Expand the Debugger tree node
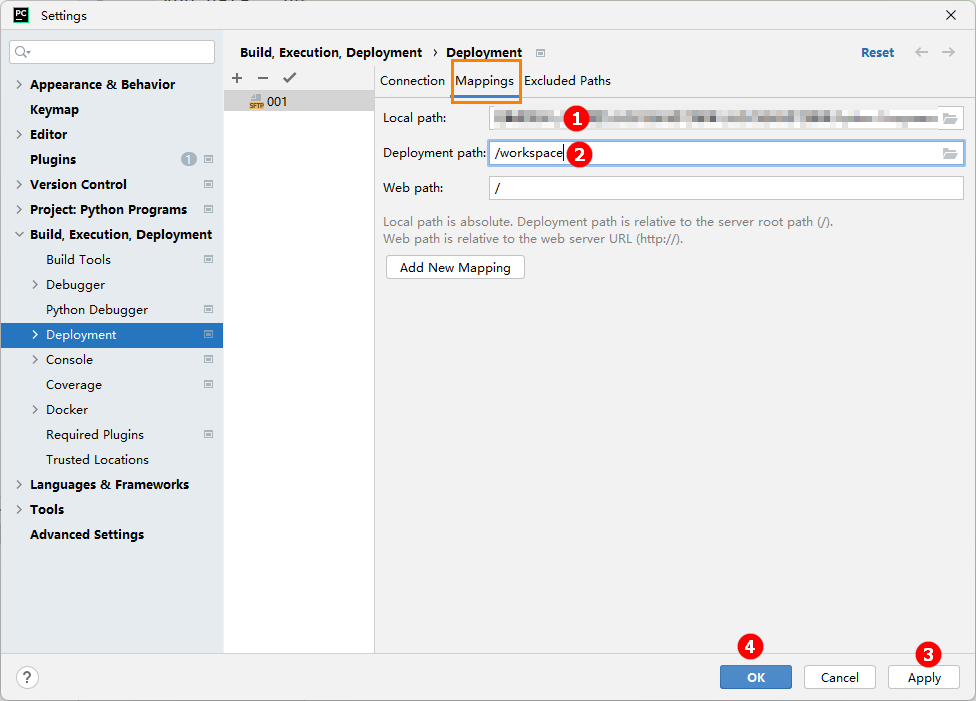The image size is (976, 701). 36,285
